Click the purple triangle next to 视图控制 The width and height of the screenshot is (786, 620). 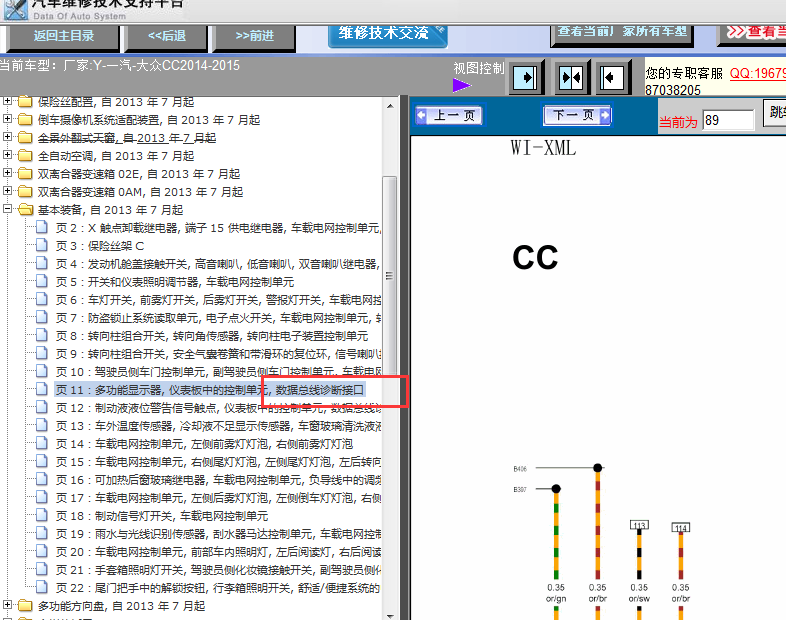tap(462, 85)
